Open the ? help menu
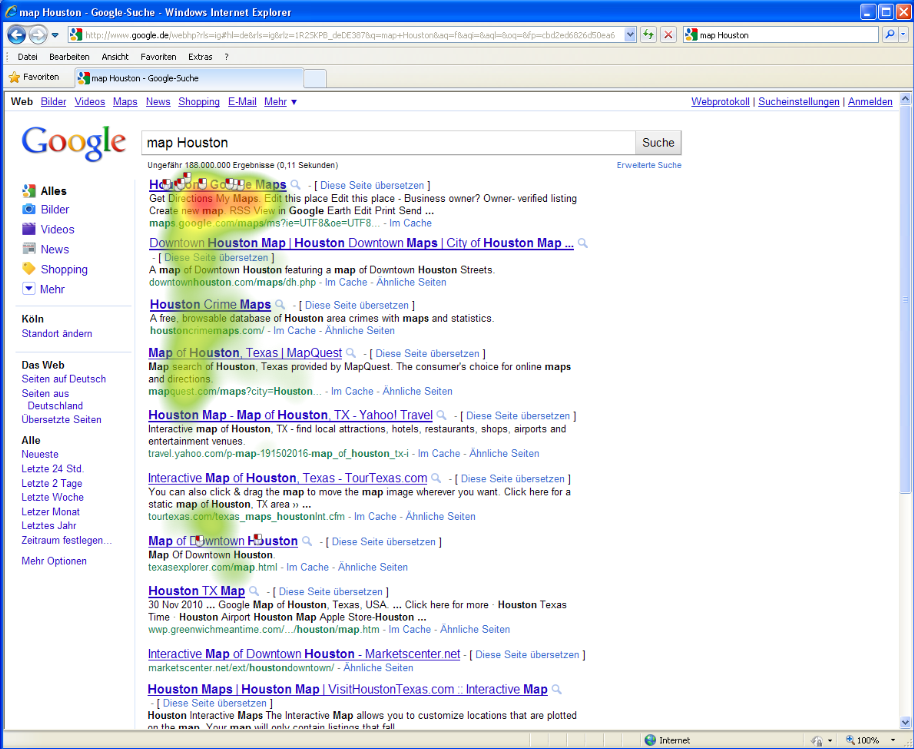 pos(226,57)
